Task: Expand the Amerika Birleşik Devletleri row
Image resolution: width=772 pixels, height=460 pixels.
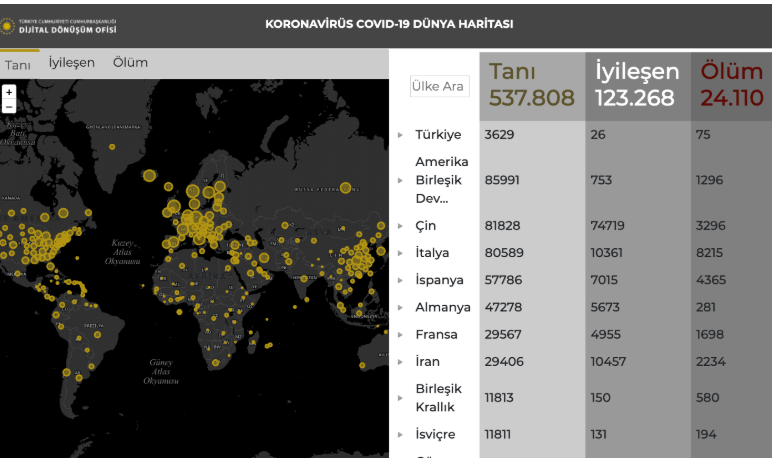Action: pyautogui.click(x=401, y=180)
